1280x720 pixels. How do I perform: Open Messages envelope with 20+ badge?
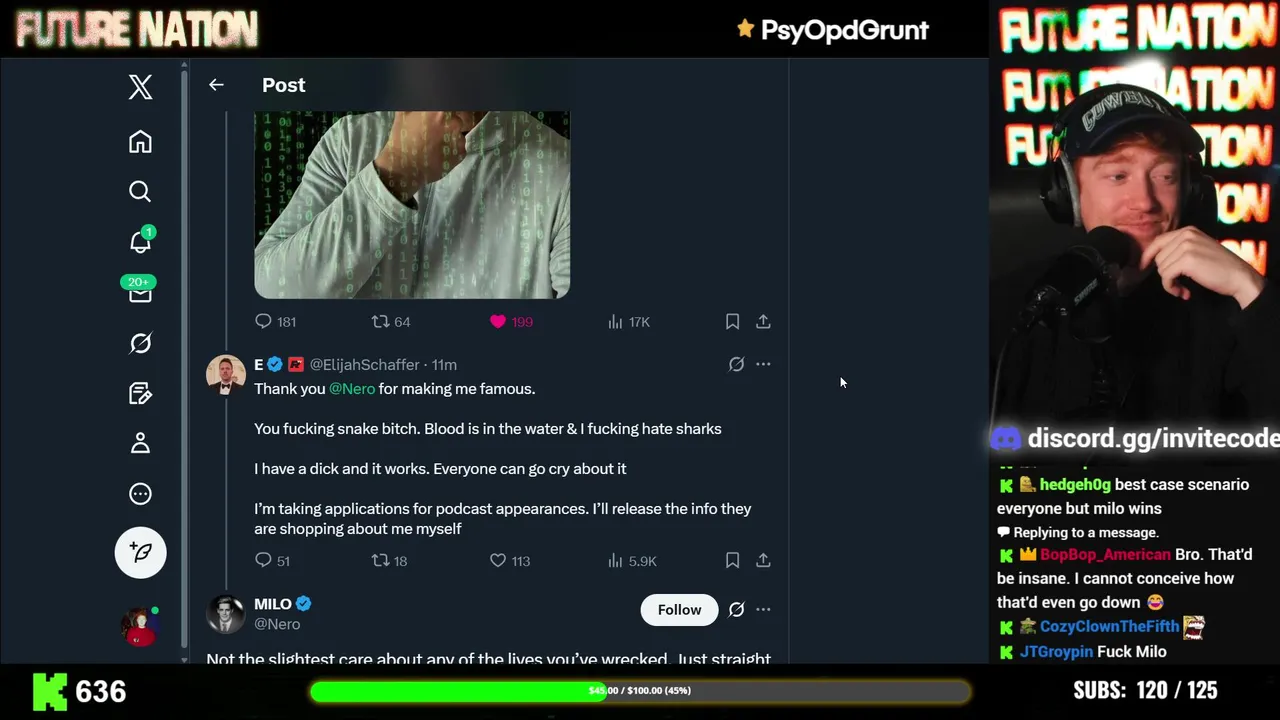pos(140,290)
